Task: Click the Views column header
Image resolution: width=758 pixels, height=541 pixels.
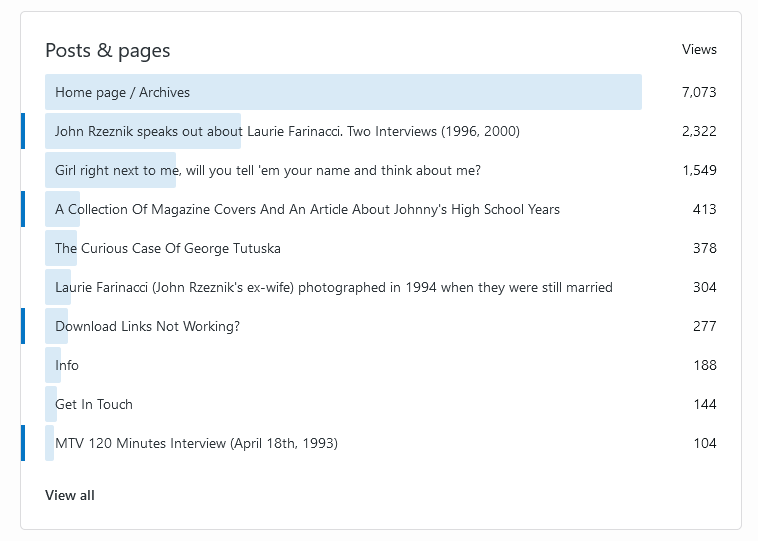Action: coord(699,49)
